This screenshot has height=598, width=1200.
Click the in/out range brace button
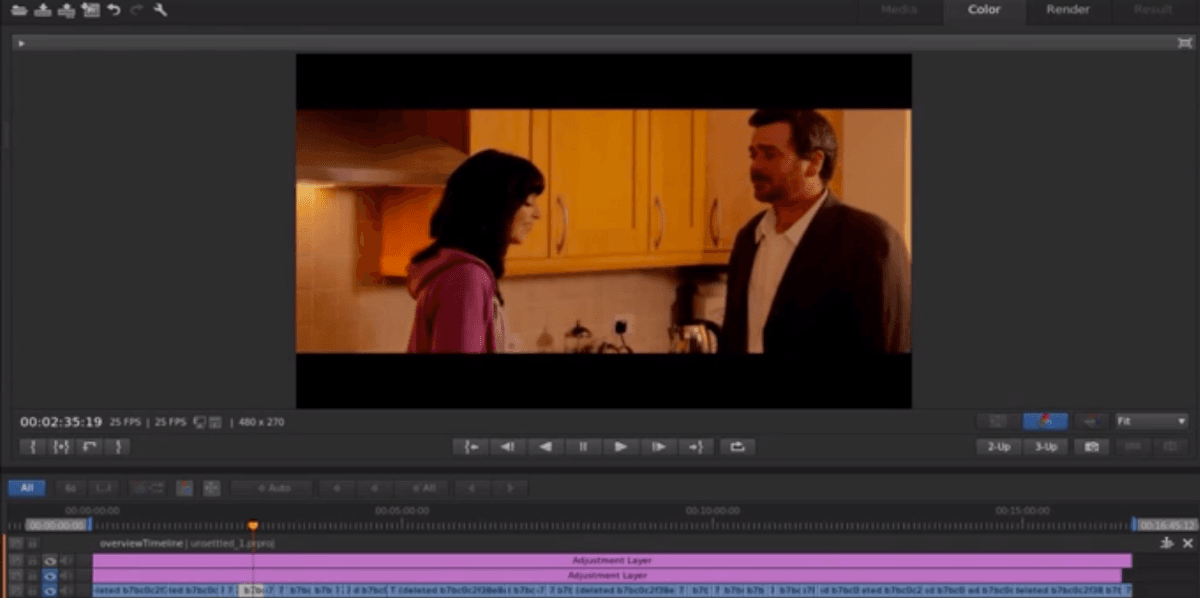point(61,447)
